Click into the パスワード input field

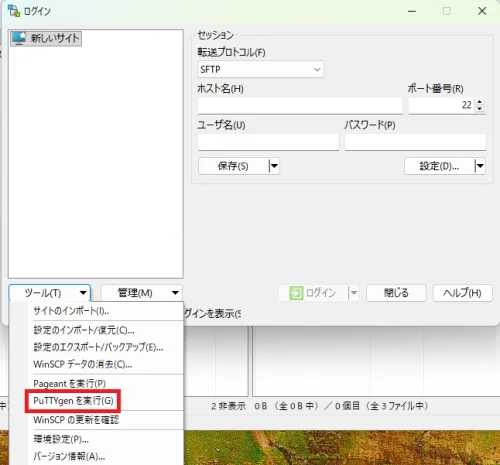pos(415,142)
